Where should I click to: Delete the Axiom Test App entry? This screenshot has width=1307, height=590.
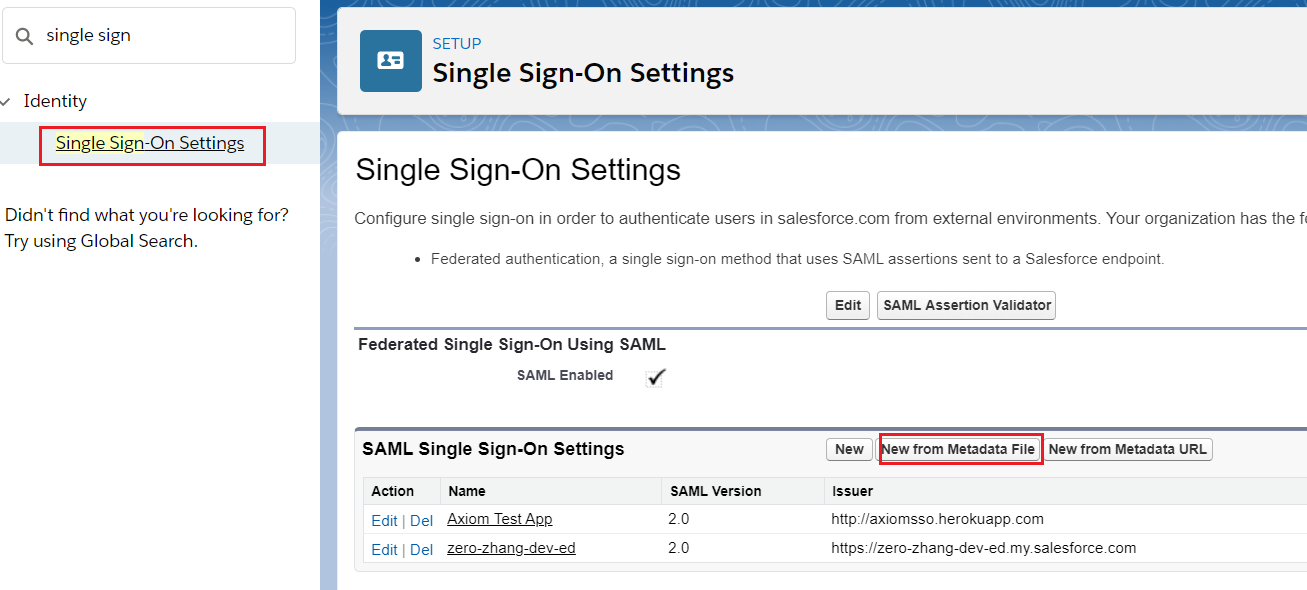(421, 520)
